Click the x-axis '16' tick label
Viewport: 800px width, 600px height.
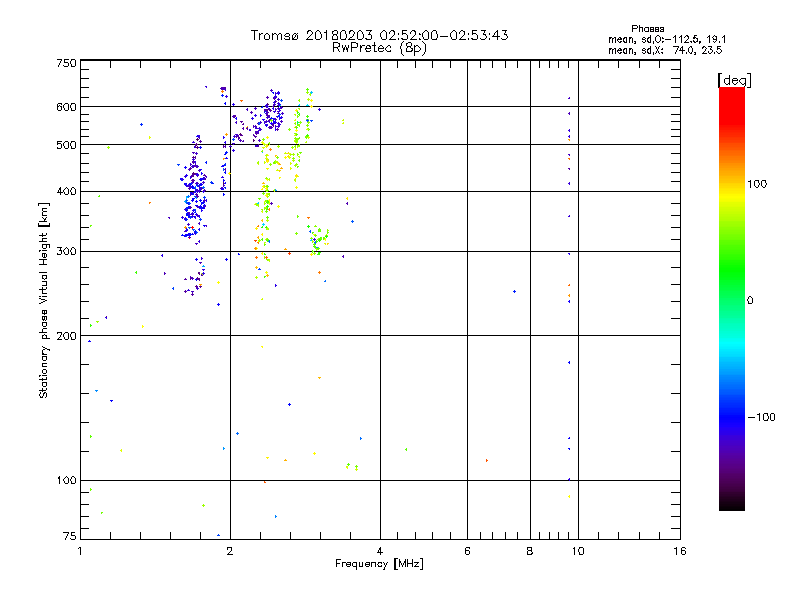coord(680,551)
